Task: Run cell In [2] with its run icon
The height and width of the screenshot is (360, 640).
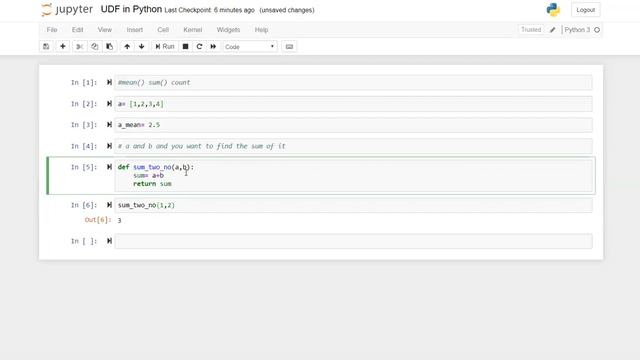Action: coord(109,104)
